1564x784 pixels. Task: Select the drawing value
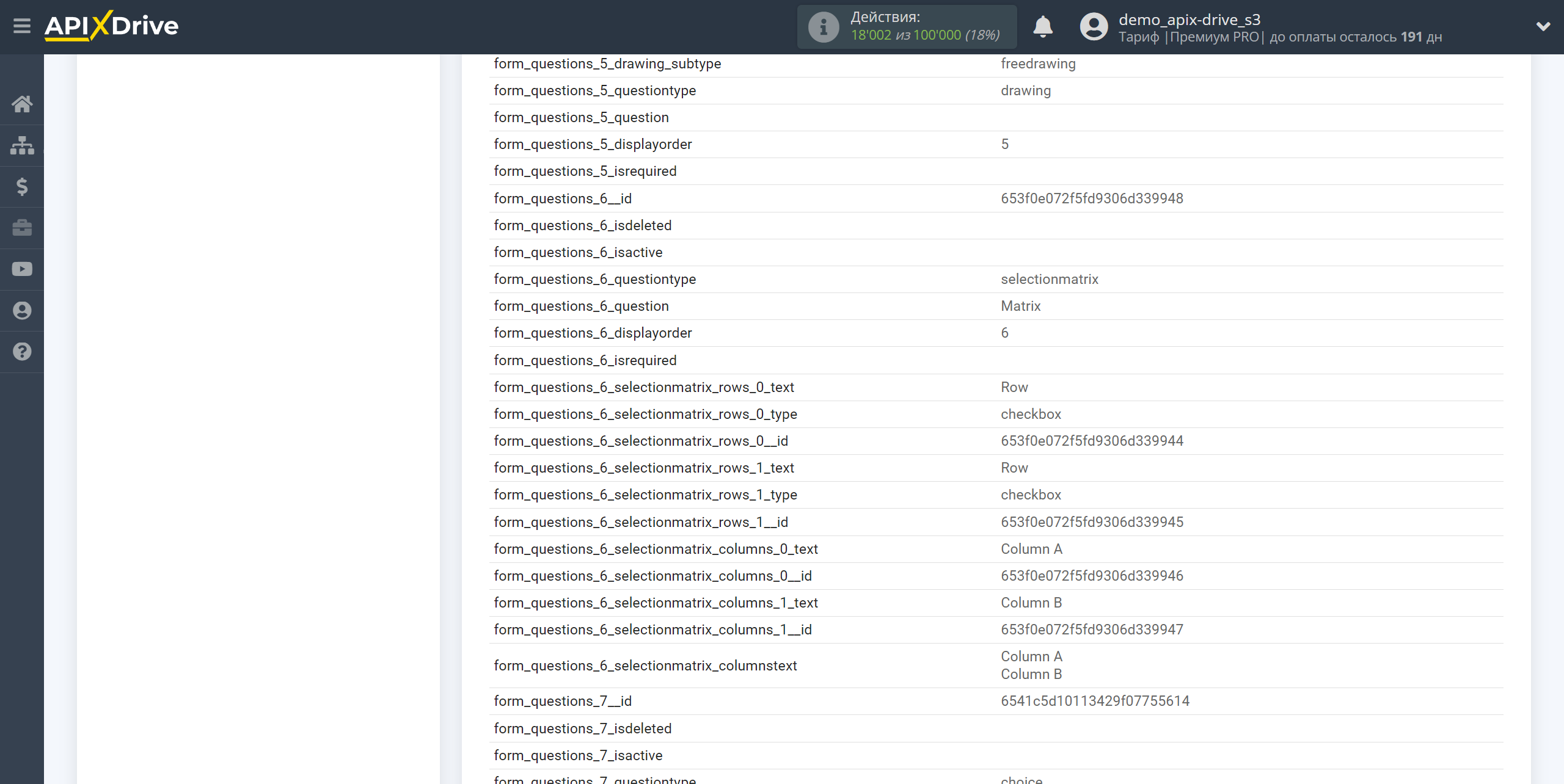coord(1026,90)
